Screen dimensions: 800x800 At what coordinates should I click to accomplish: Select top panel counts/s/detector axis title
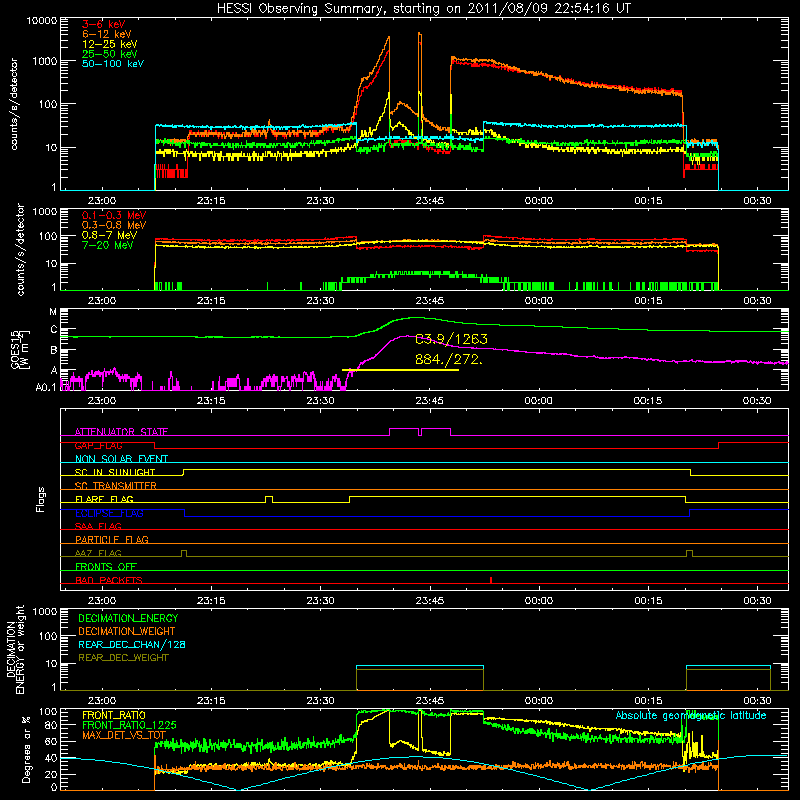tap(14, 104)
